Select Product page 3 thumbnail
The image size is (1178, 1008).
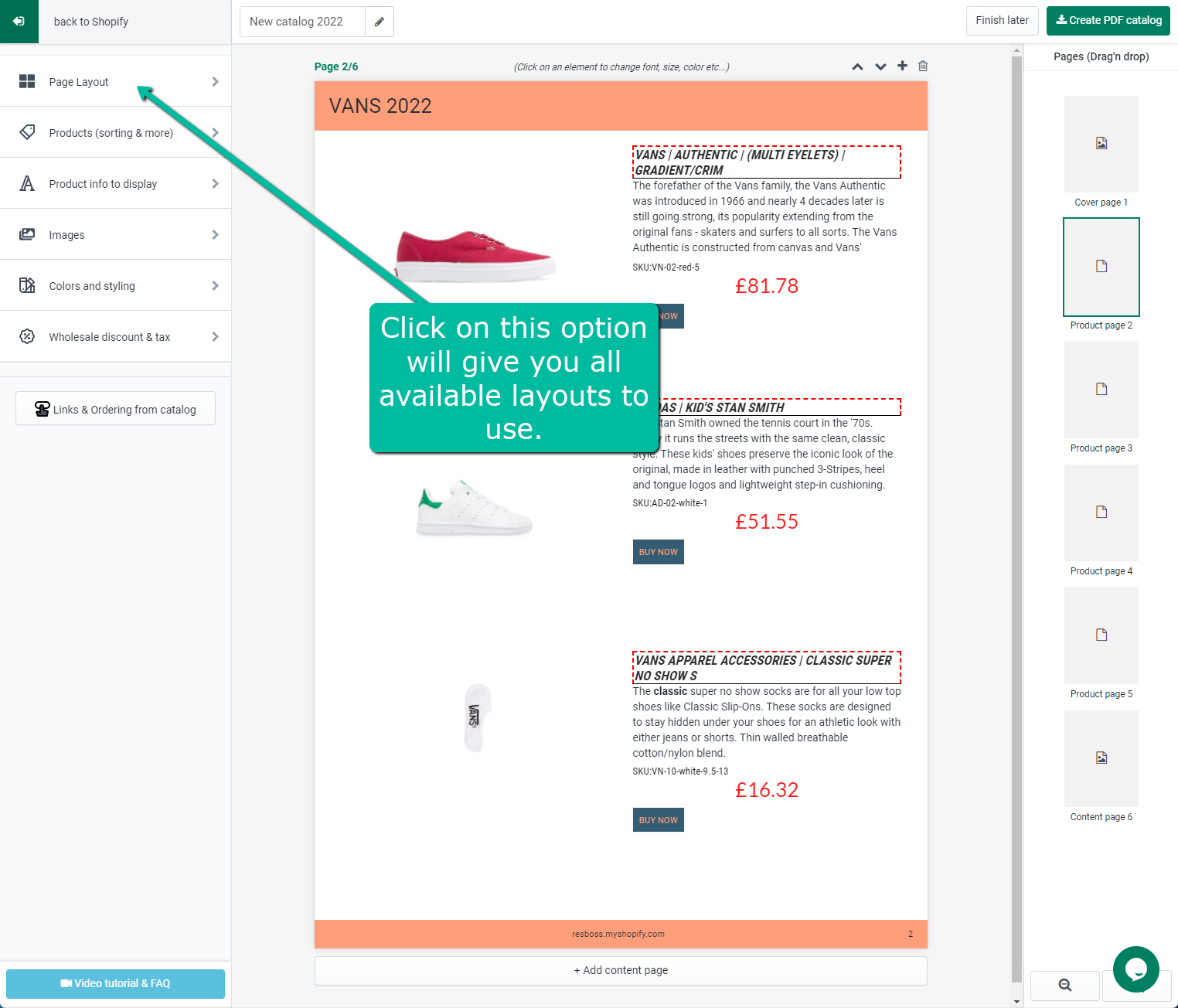point(1101,390)
